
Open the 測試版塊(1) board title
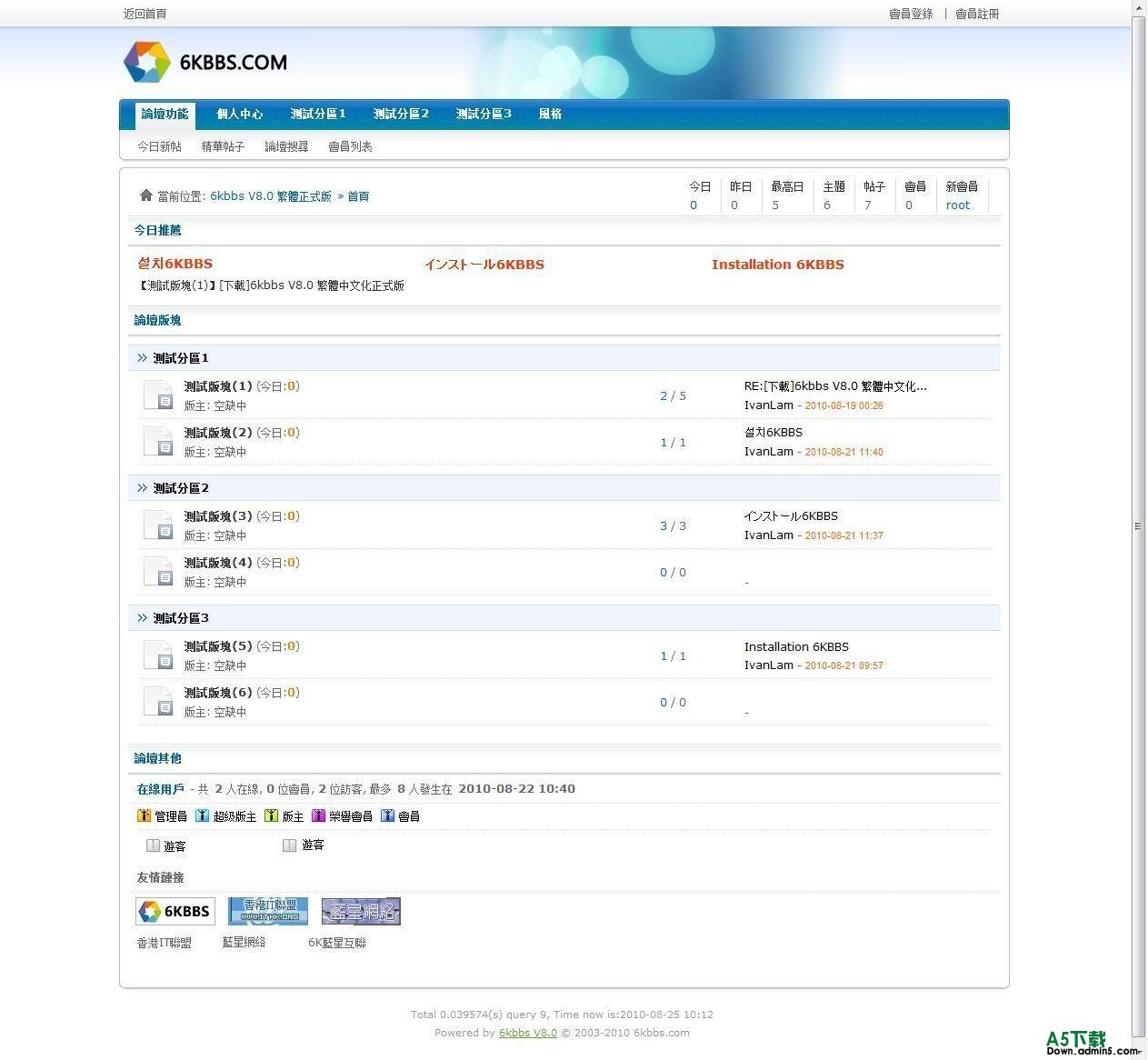click(218, 386)
